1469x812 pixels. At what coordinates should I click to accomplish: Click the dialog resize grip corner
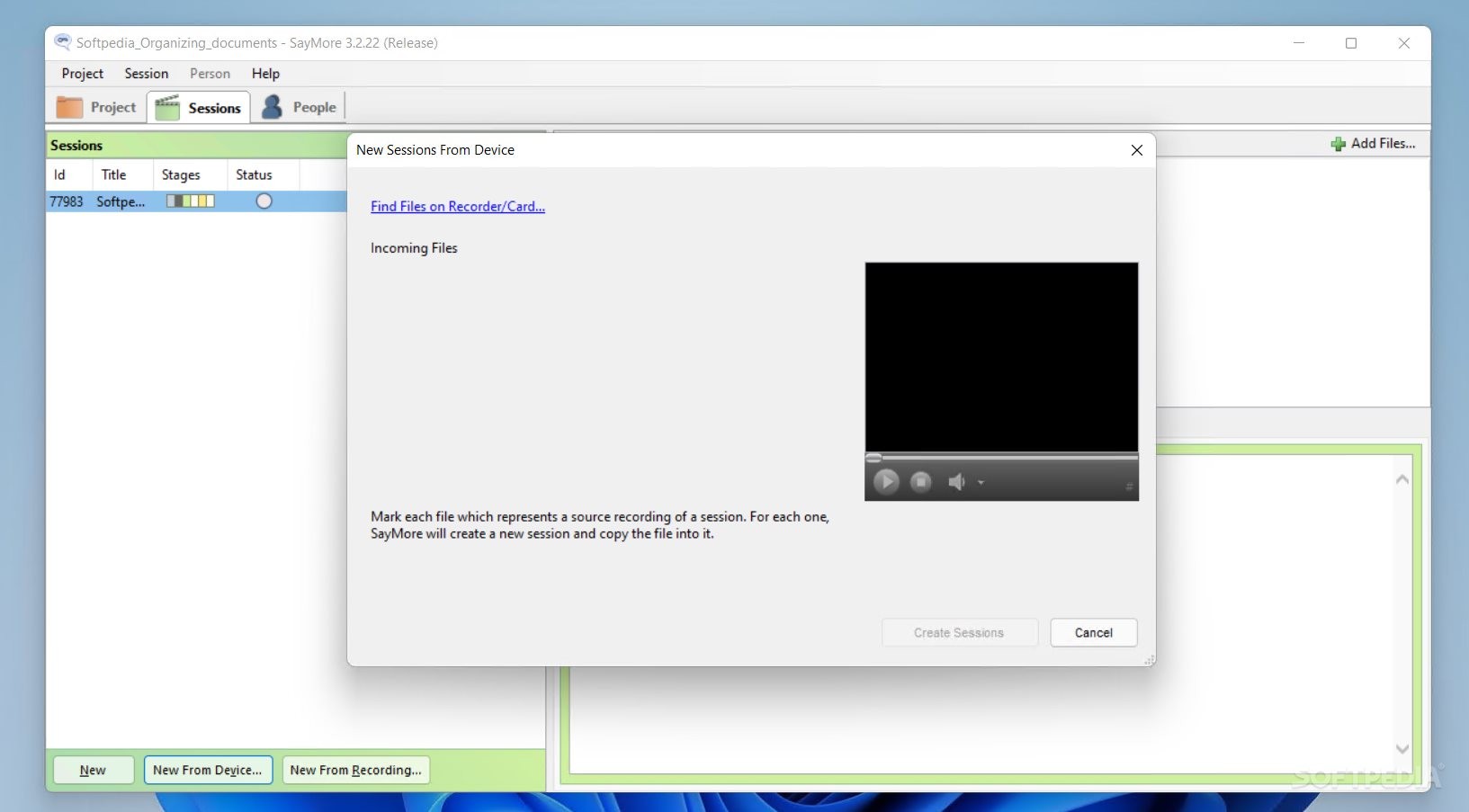tap(1149, 660)
